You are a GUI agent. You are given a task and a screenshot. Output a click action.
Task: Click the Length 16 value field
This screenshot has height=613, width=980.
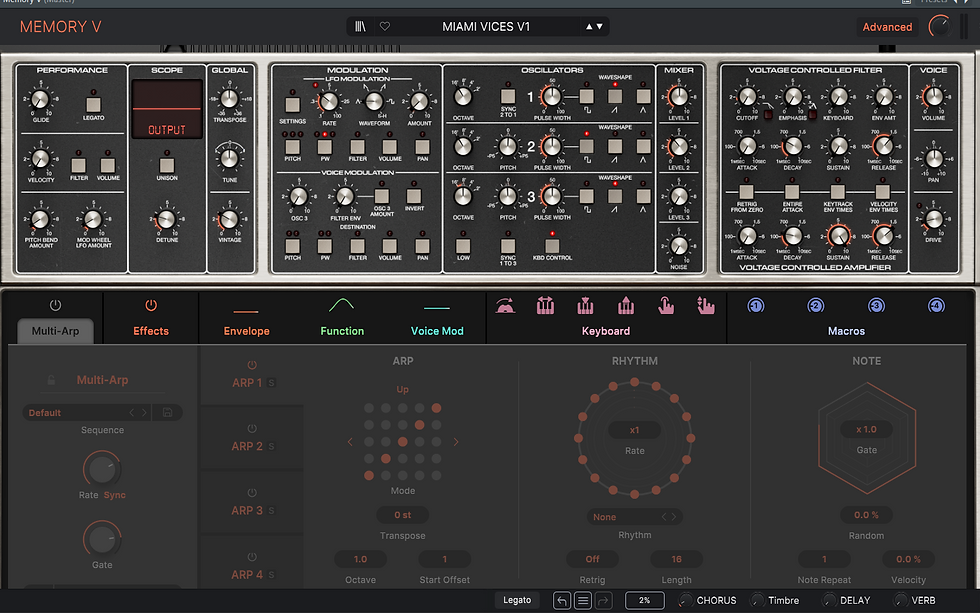(676, 559)
